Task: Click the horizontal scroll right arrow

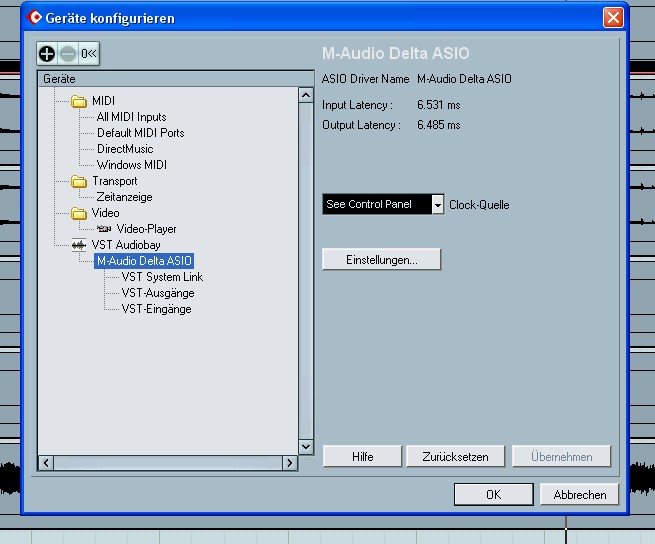Action: point(289,463)
